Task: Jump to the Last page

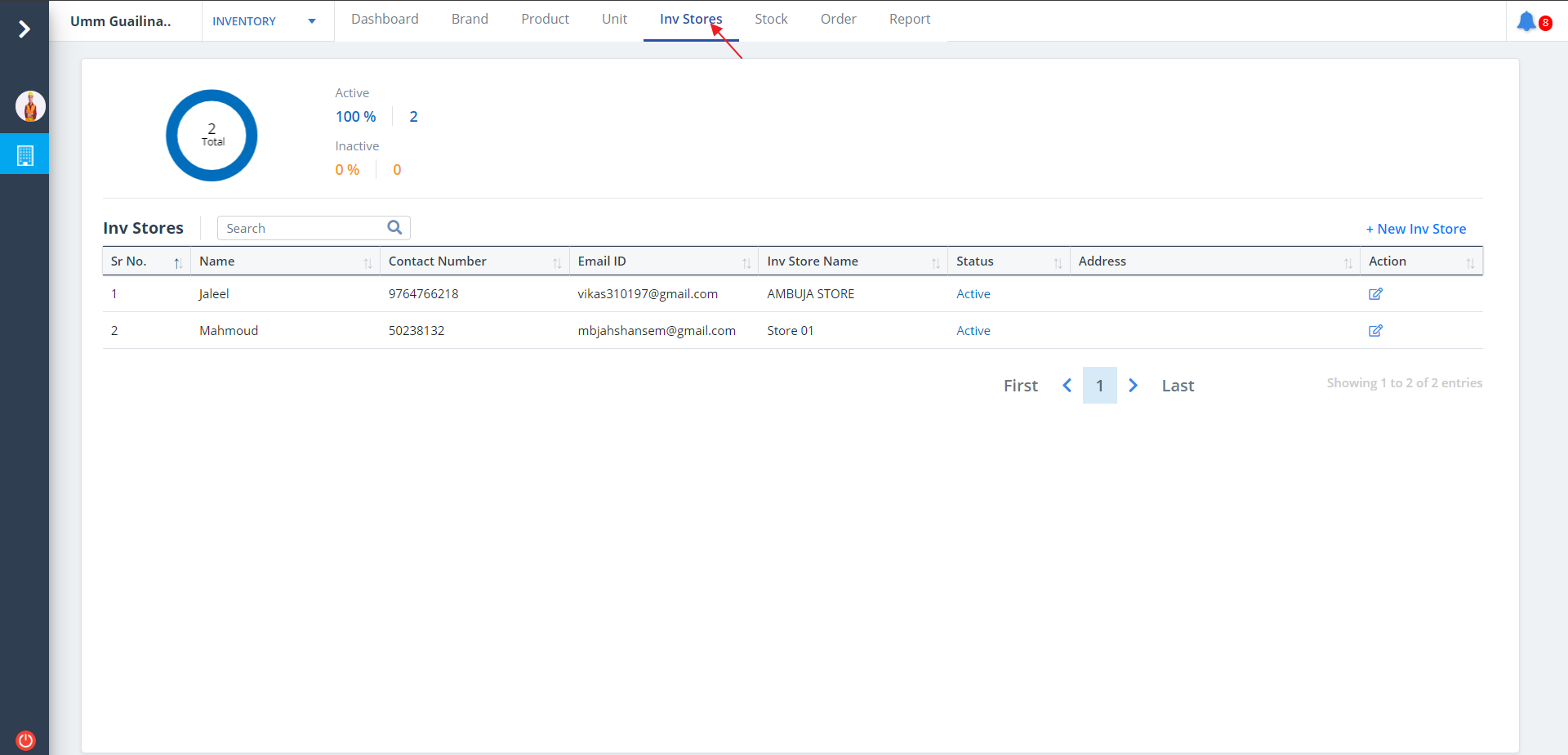Action: point(1178,386)
